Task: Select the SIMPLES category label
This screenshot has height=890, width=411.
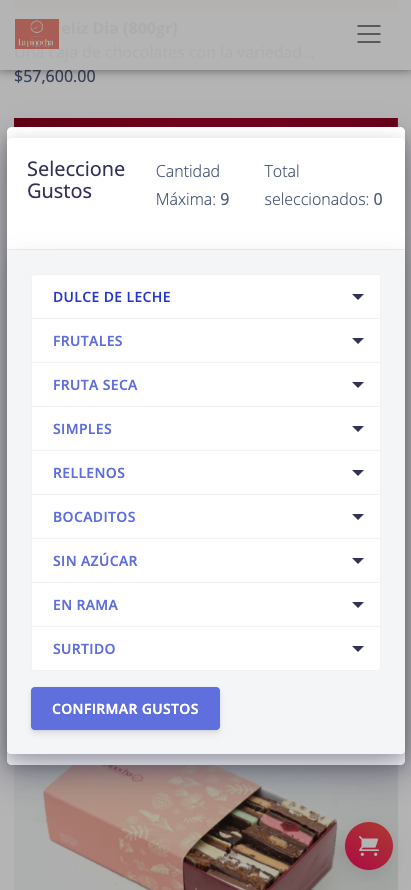Action: (82, 429)
